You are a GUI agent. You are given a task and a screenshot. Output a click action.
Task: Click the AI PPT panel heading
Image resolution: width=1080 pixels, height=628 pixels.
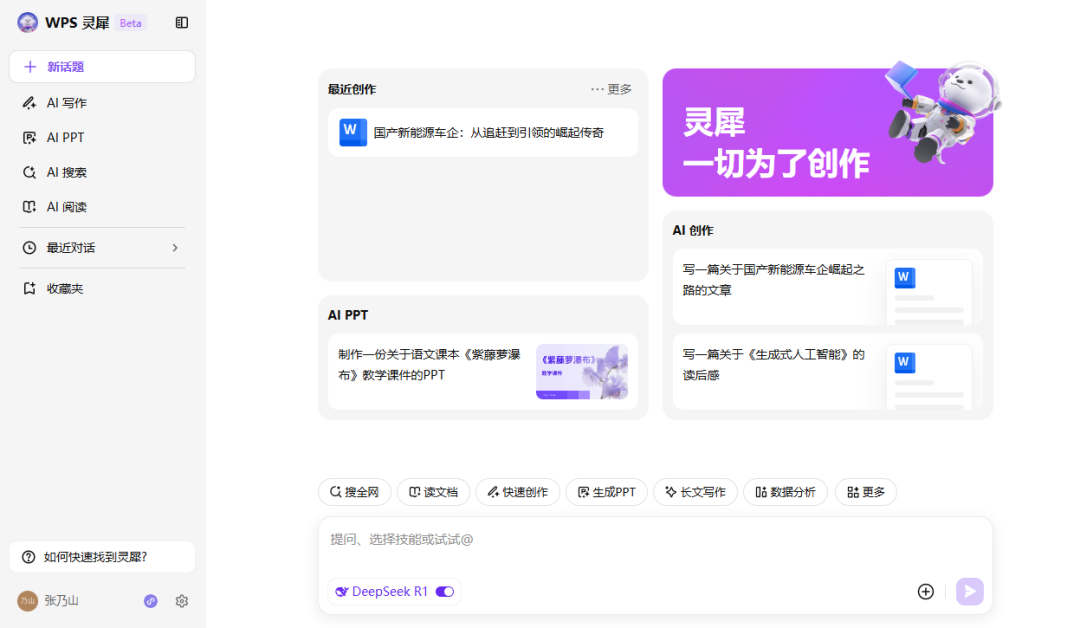[348, 315]
